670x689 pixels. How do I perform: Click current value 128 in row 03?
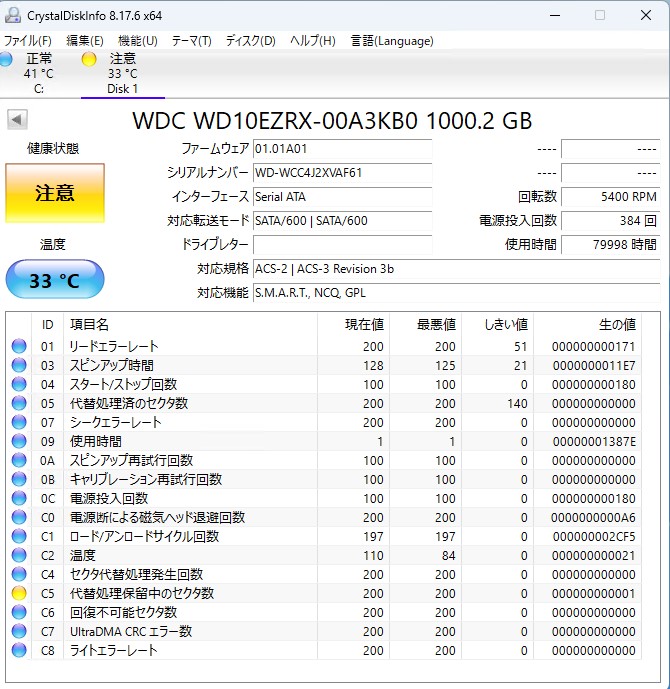[373, 366]
